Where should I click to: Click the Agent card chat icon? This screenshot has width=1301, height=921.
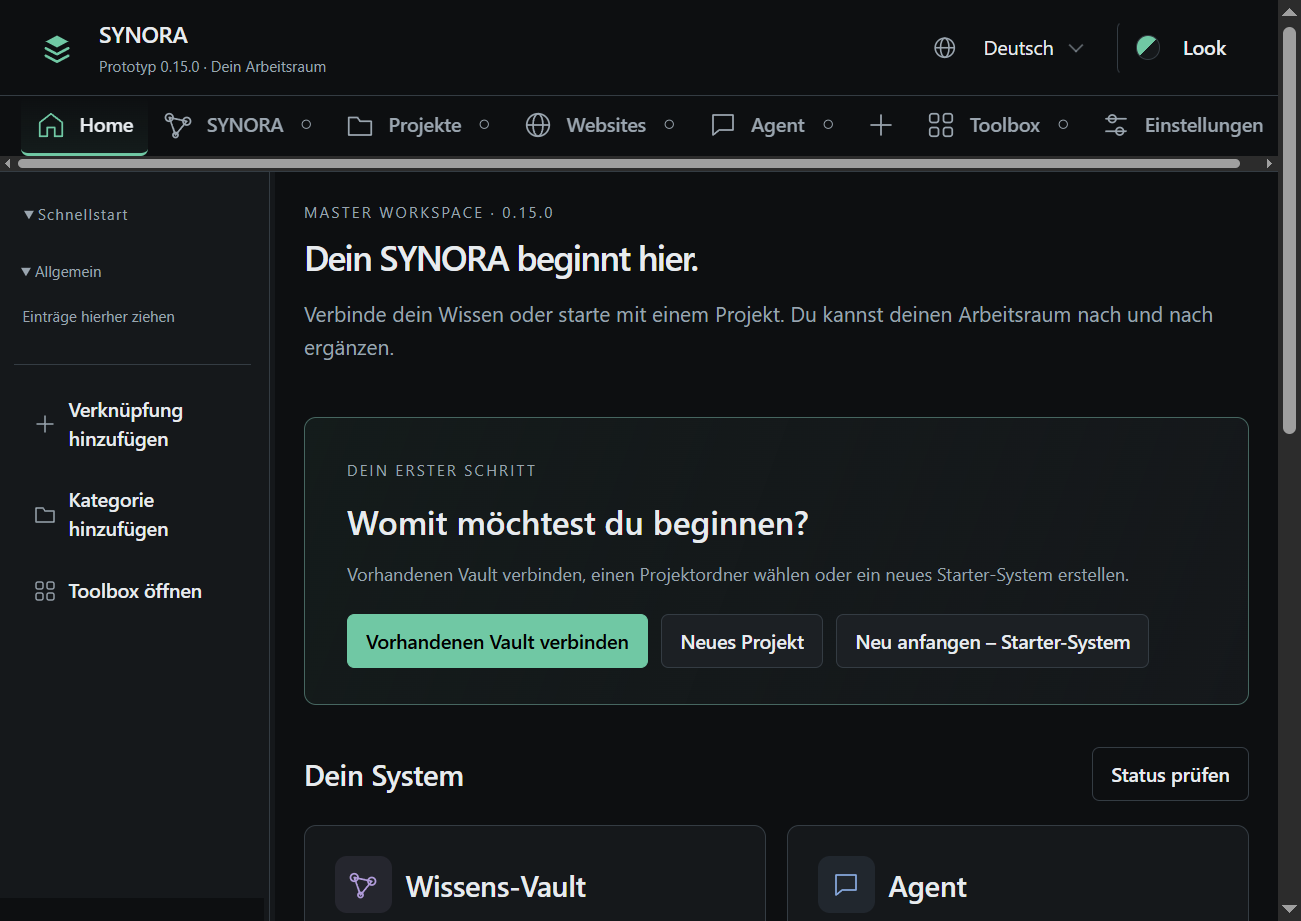tap(846, 885)
